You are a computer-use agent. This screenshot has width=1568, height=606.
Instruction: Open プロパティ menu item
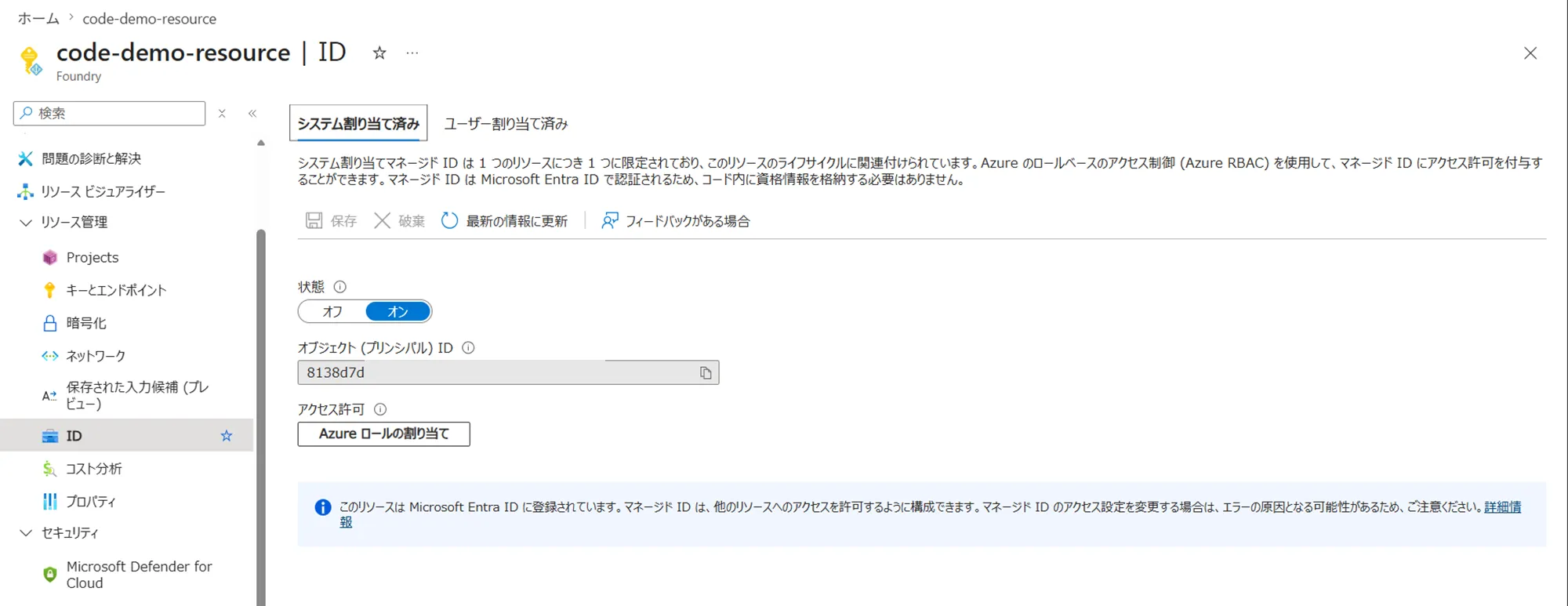tap(91, 502)
